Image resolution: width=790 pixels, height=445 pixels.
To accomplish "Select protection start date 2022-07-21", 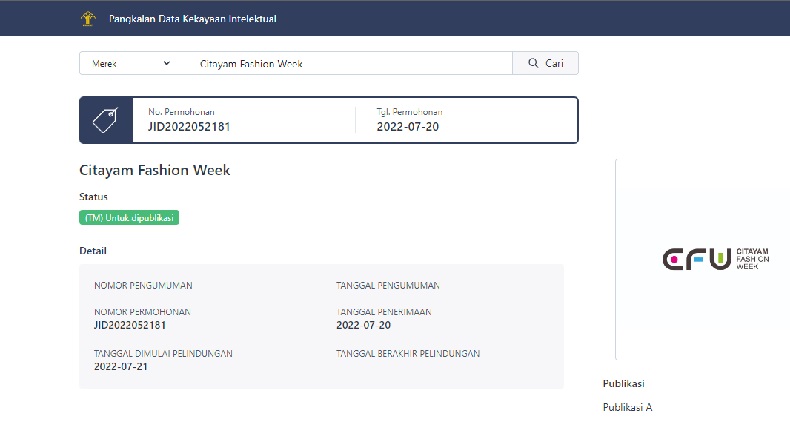I will point(120,367).
